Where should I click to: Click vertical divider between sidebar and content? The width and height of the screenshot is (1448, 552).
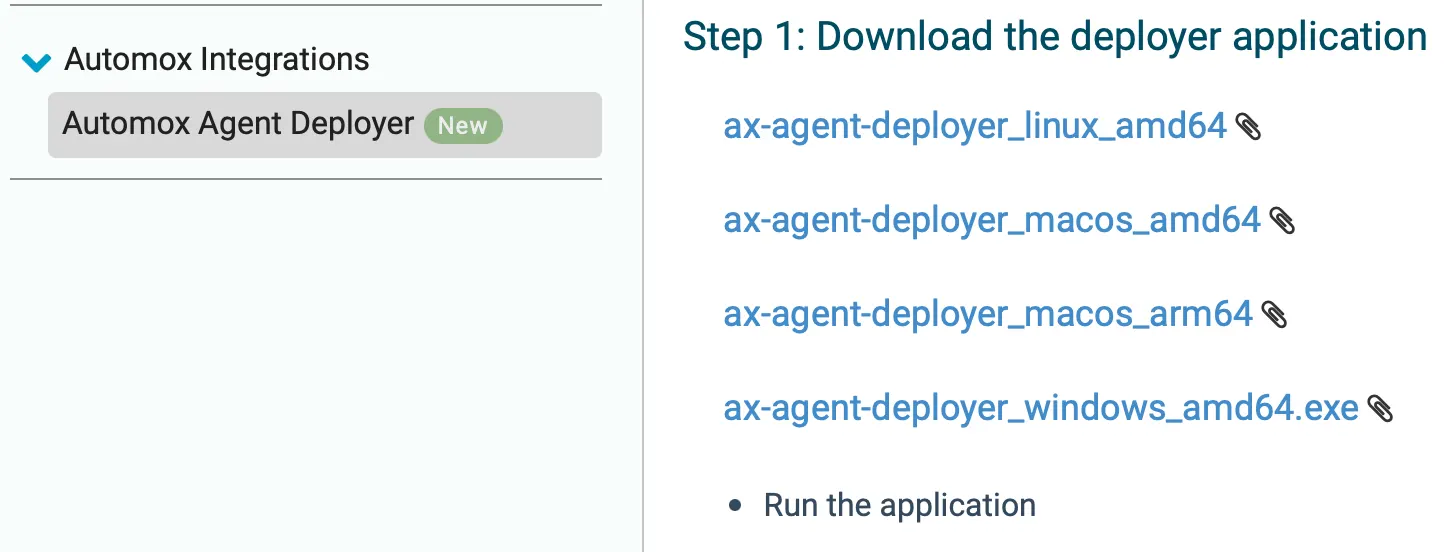pos(643,300)
